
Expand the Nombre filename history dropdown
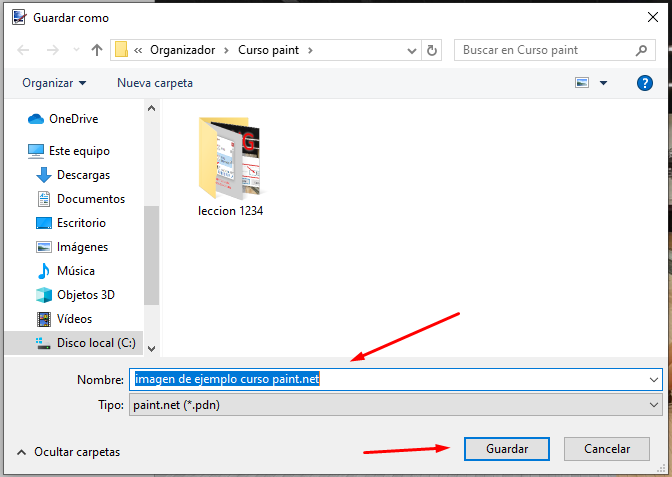[x=654, y=380]
